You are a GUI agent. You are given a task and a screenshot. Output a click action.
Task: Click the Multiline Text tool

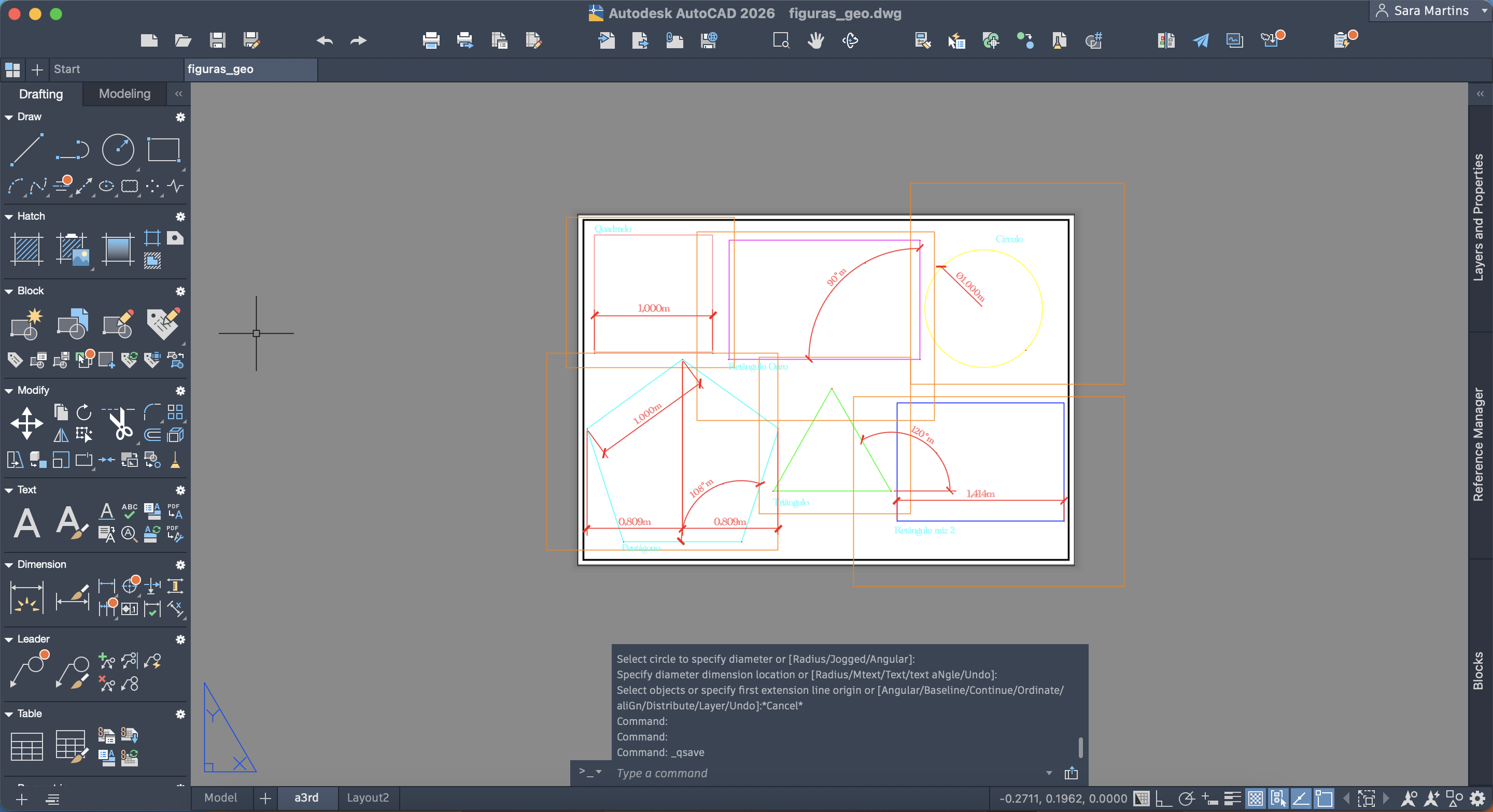click(x=26, y=523)
